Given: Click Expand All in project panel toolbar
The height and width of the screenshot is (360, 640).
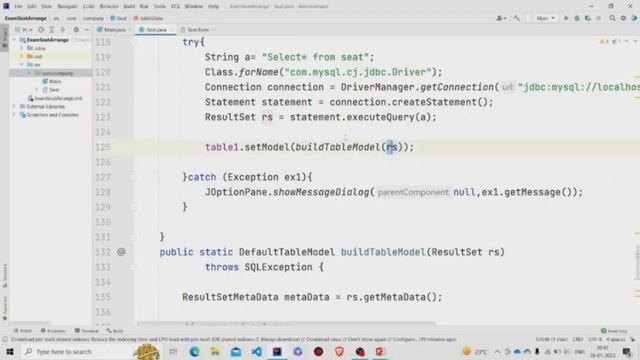Looking at the screenshot, I should 52,30.
